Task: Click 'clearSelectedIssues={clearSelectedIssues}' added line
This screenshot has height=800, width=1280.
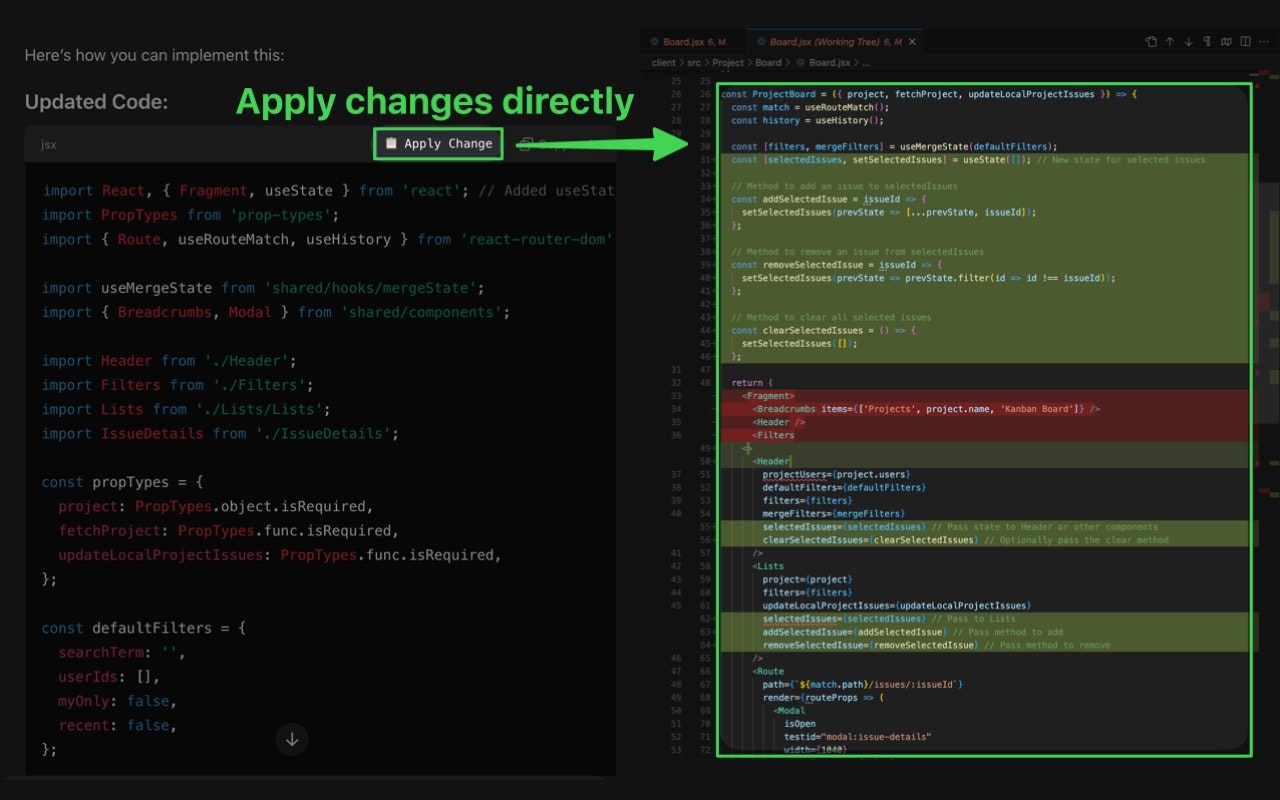Action: 965,540
